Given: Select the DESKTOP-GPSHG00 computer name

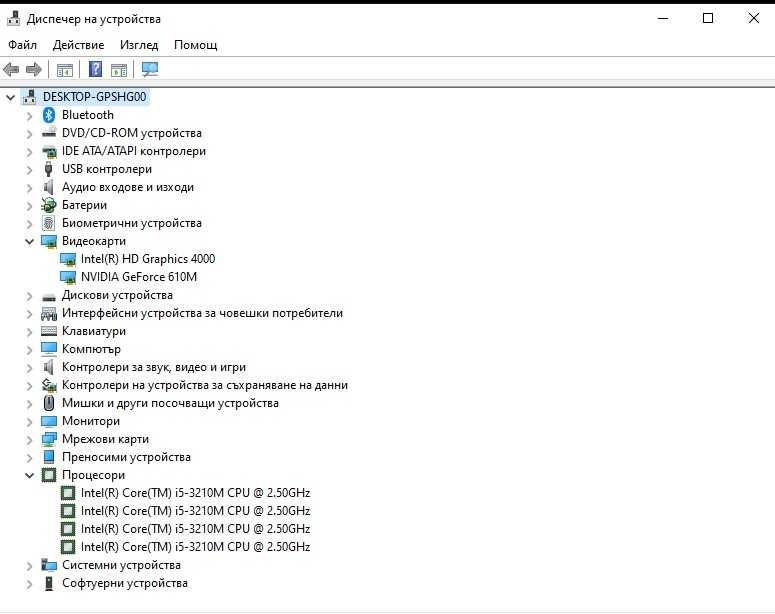Looking at the screenshot, I should (94, 97).
